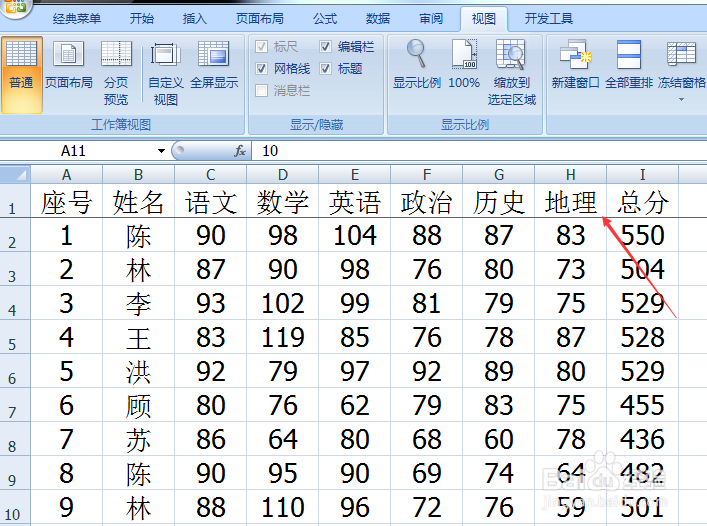The width and height of the screenshot is (707, 526).
Task: Select column I header
Action: (643, 174)
